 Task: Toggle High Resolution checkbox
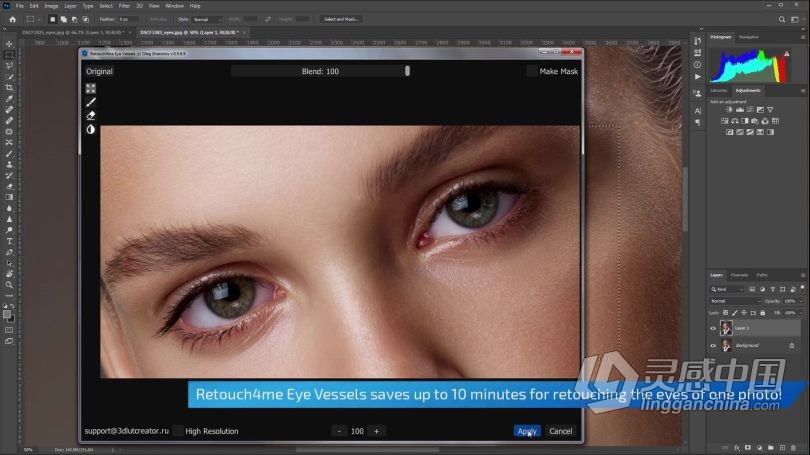[178, 431]
